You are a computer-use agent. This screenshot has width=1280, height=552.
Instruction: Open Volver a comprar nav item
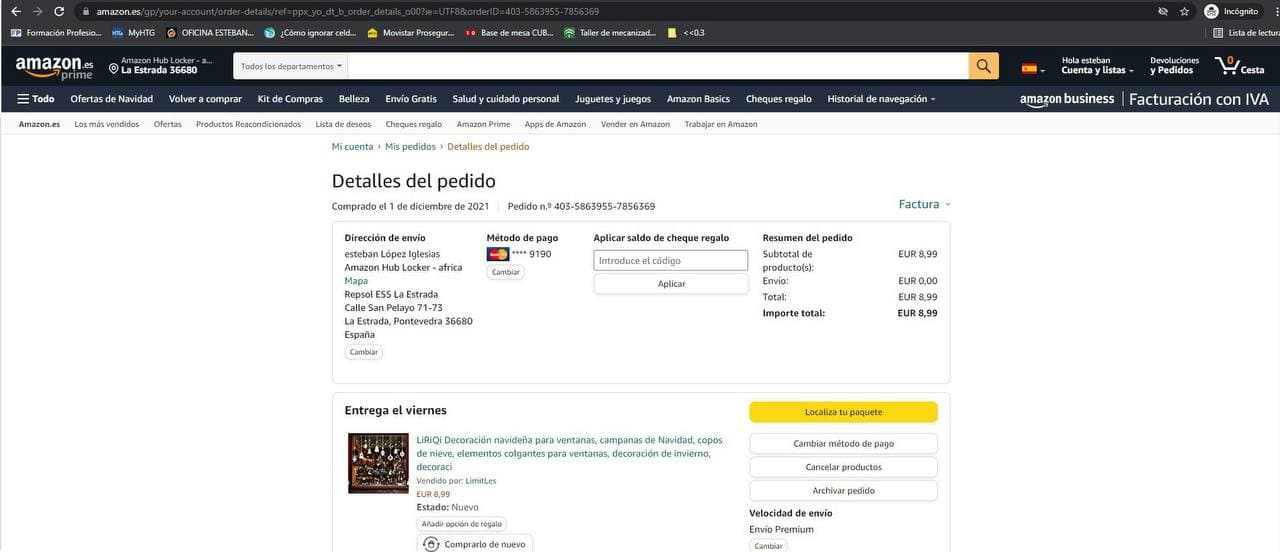click(x=205, y=99)
